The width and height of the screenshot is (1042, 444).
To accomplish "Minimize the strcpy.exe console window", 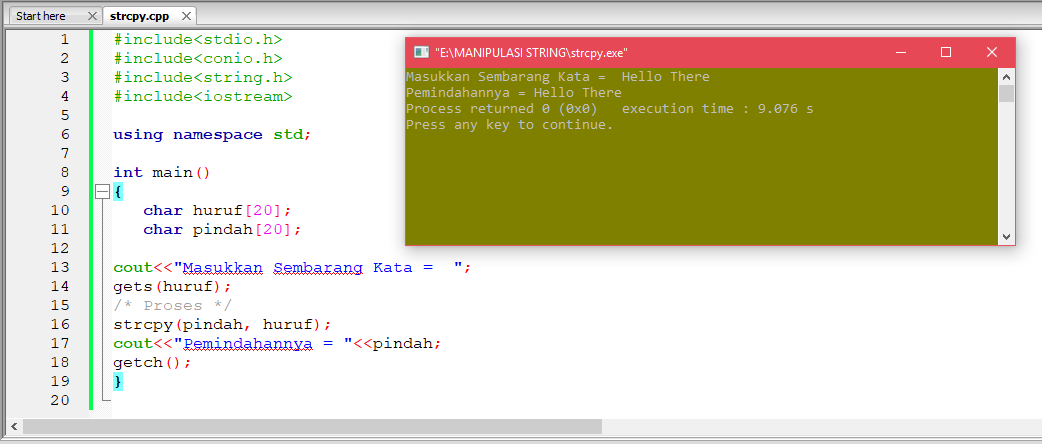I will tap(900, 53).
